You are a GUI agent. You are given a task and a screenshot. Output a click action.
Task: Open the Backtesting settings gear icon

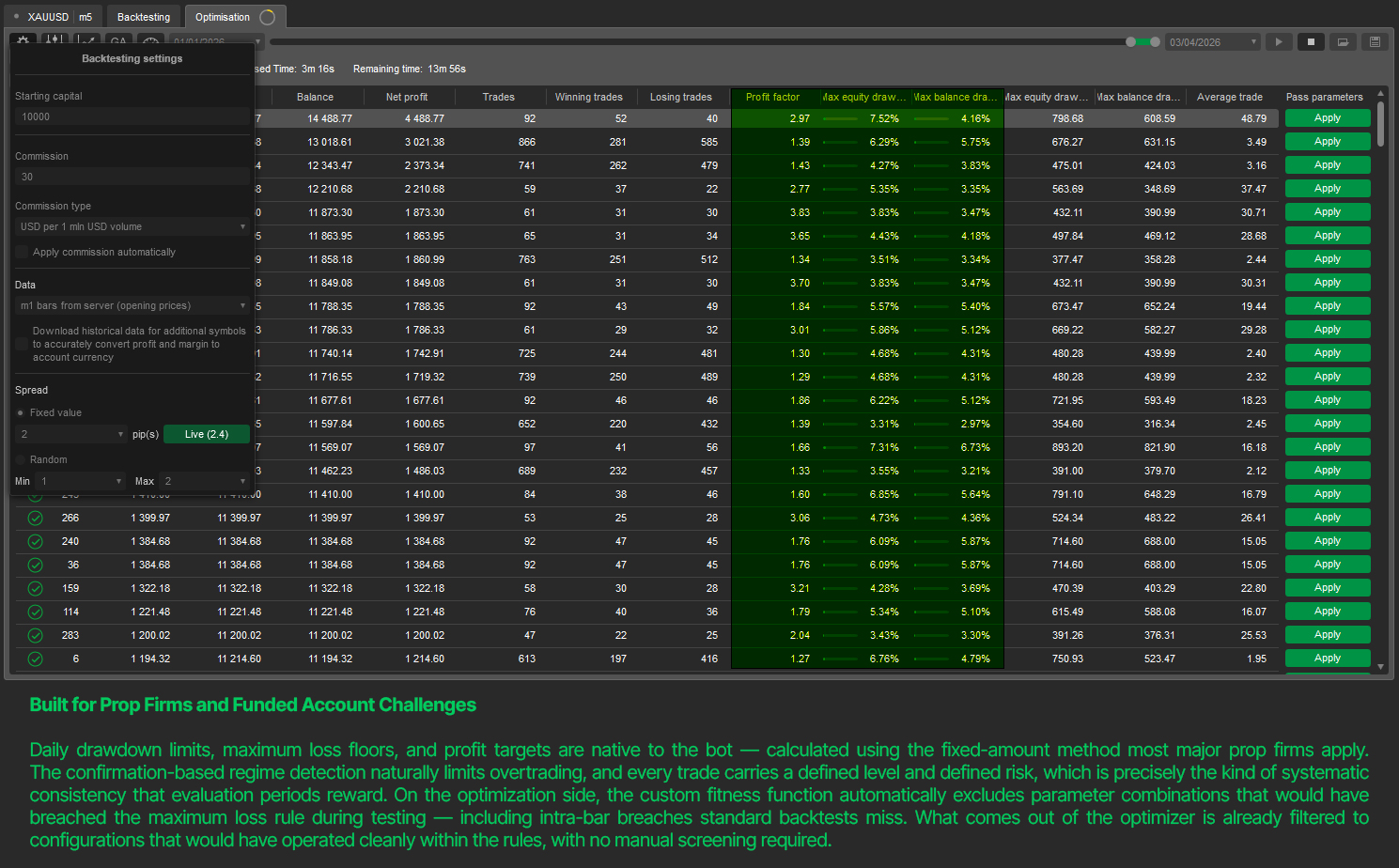[x=23, y=40]
